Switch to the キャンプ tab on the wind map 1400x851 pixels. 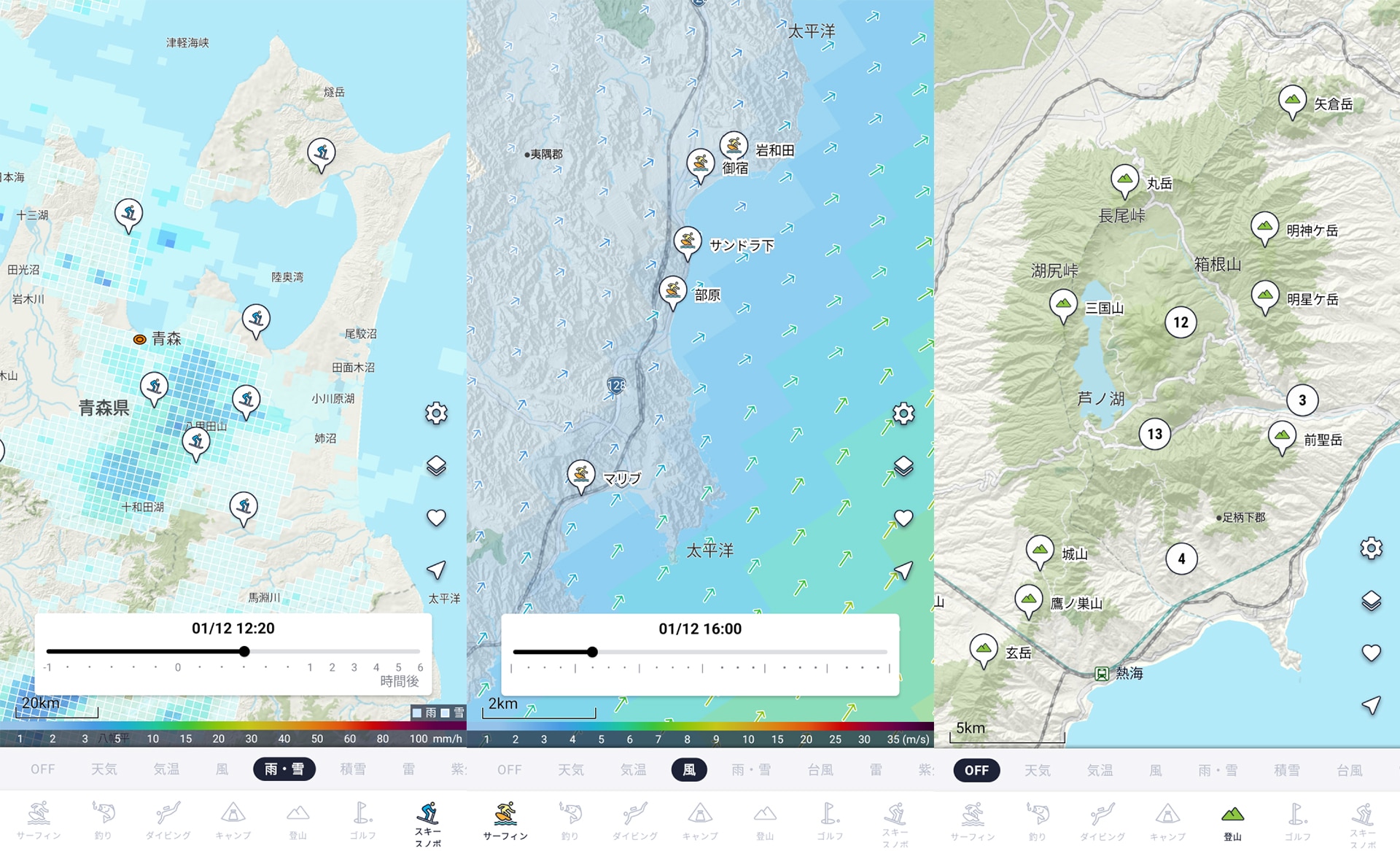(x=700, y=821)
